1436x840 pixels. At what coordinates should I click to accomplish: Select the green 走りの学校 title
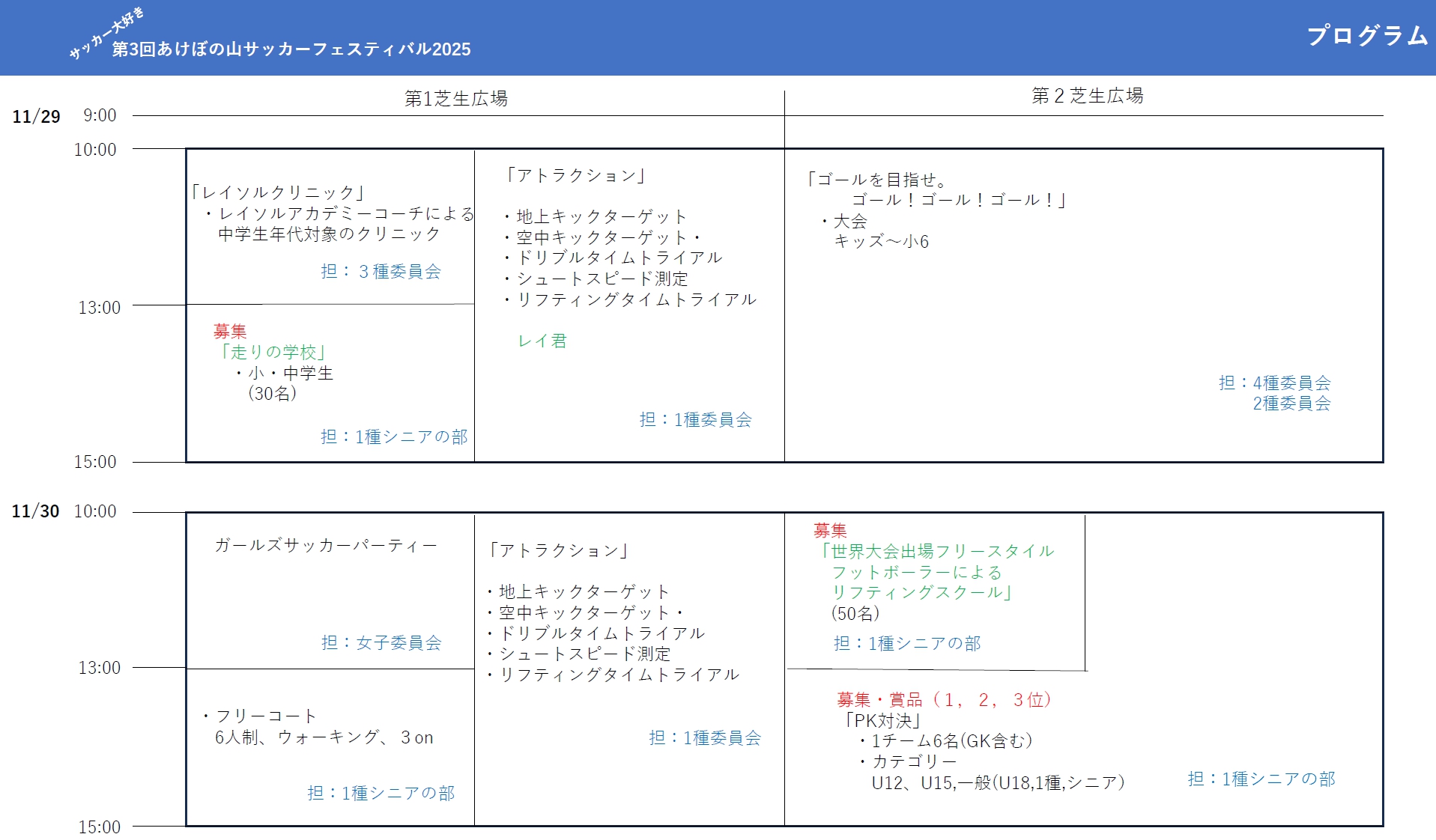(x=273, y=352)
